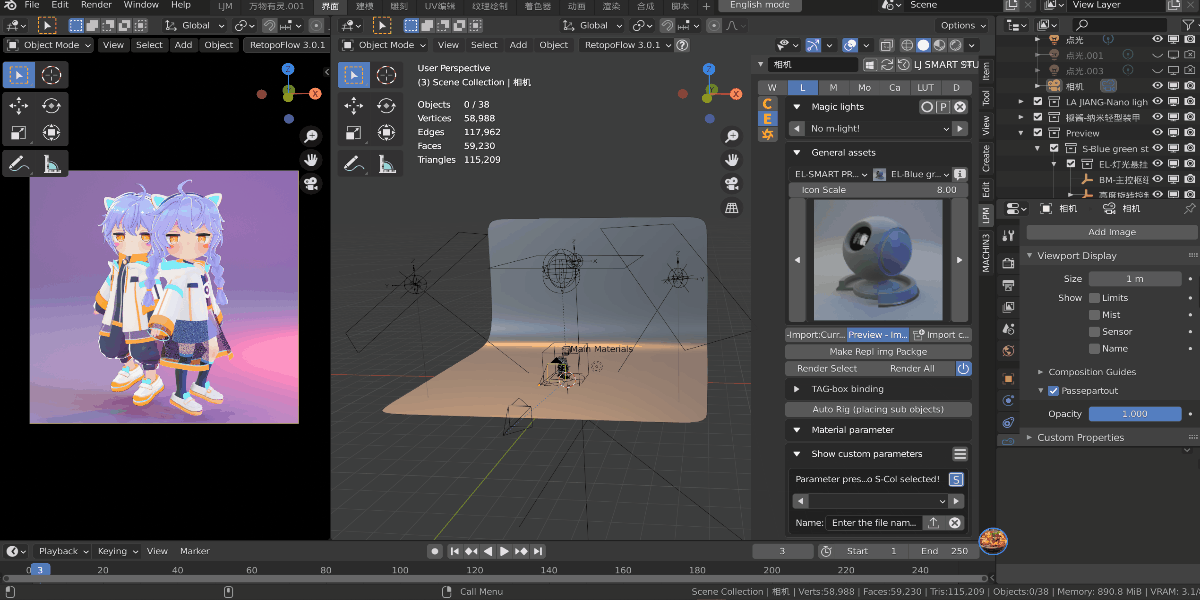Toggle the blue power button beside Render All
The height and width of the screenshot is (600, 1200).
pos(963,368)
